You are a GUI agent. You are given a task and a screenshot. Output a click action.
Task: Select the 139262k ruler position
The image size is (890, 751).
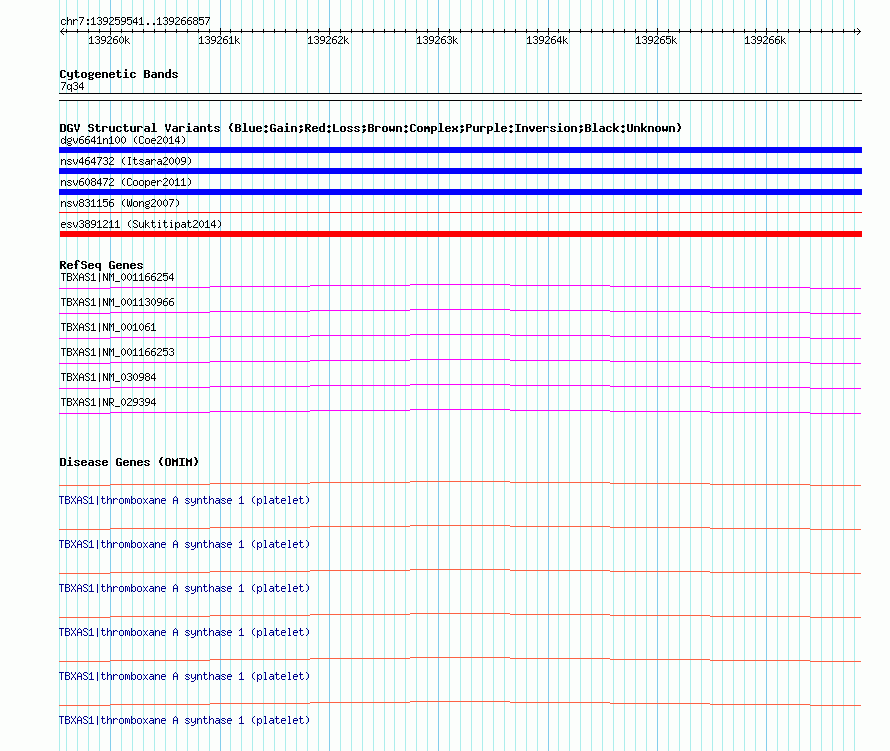point(328,40)
